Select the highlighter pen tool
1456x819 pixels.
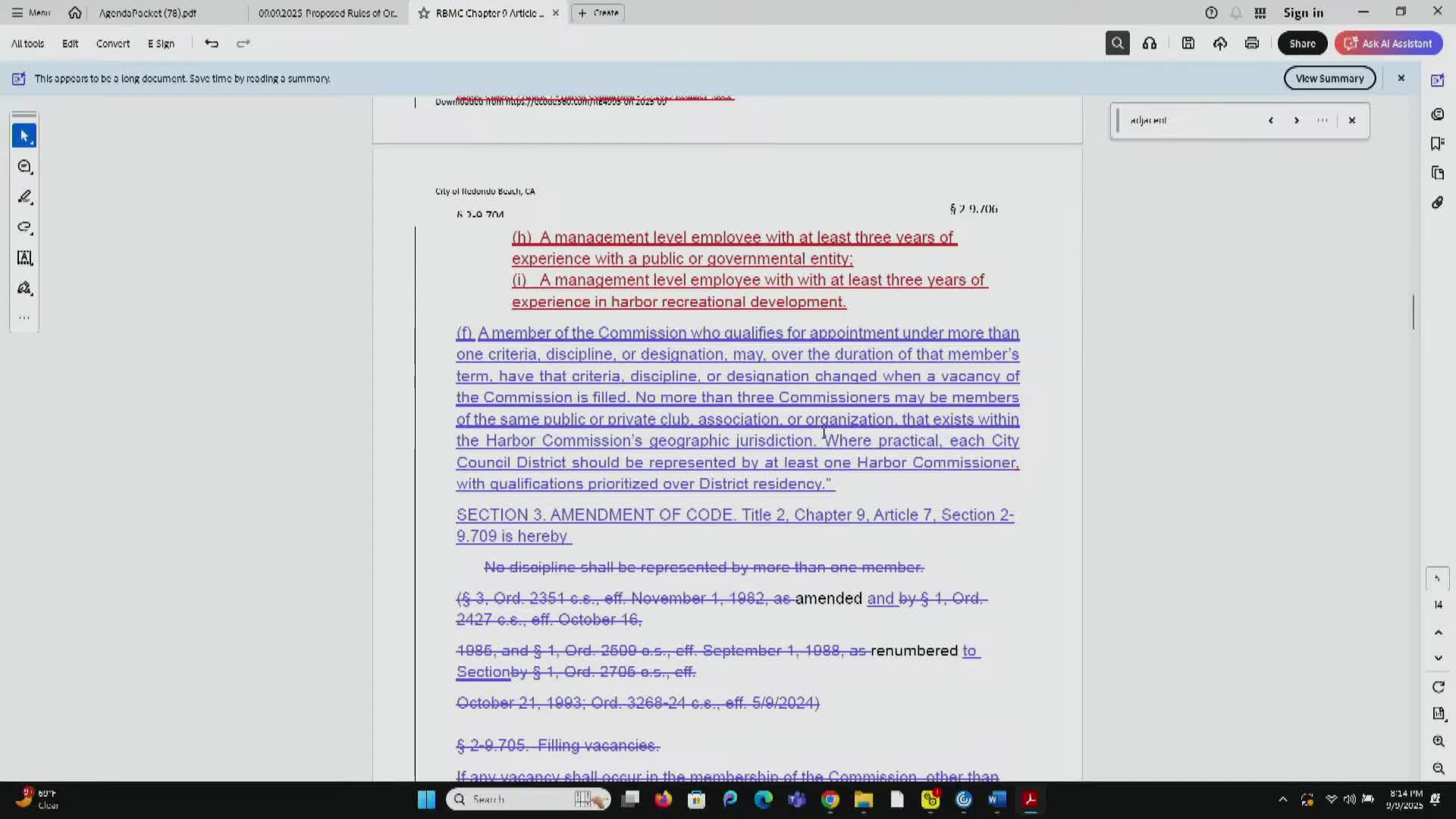(x=24, y=197)
